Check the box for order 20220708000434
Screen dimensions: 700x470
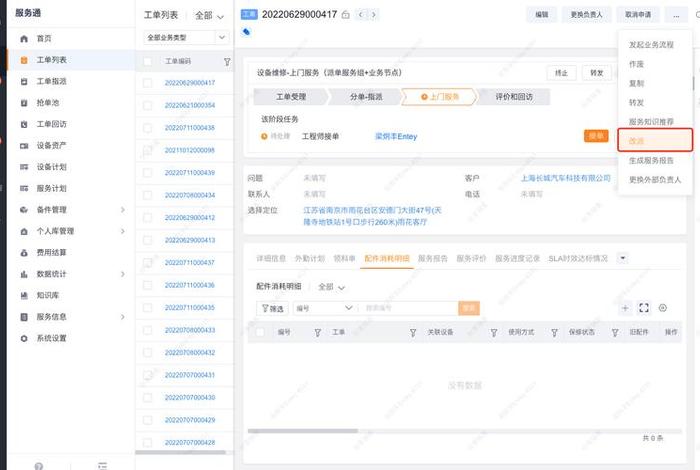pos(147,195)
